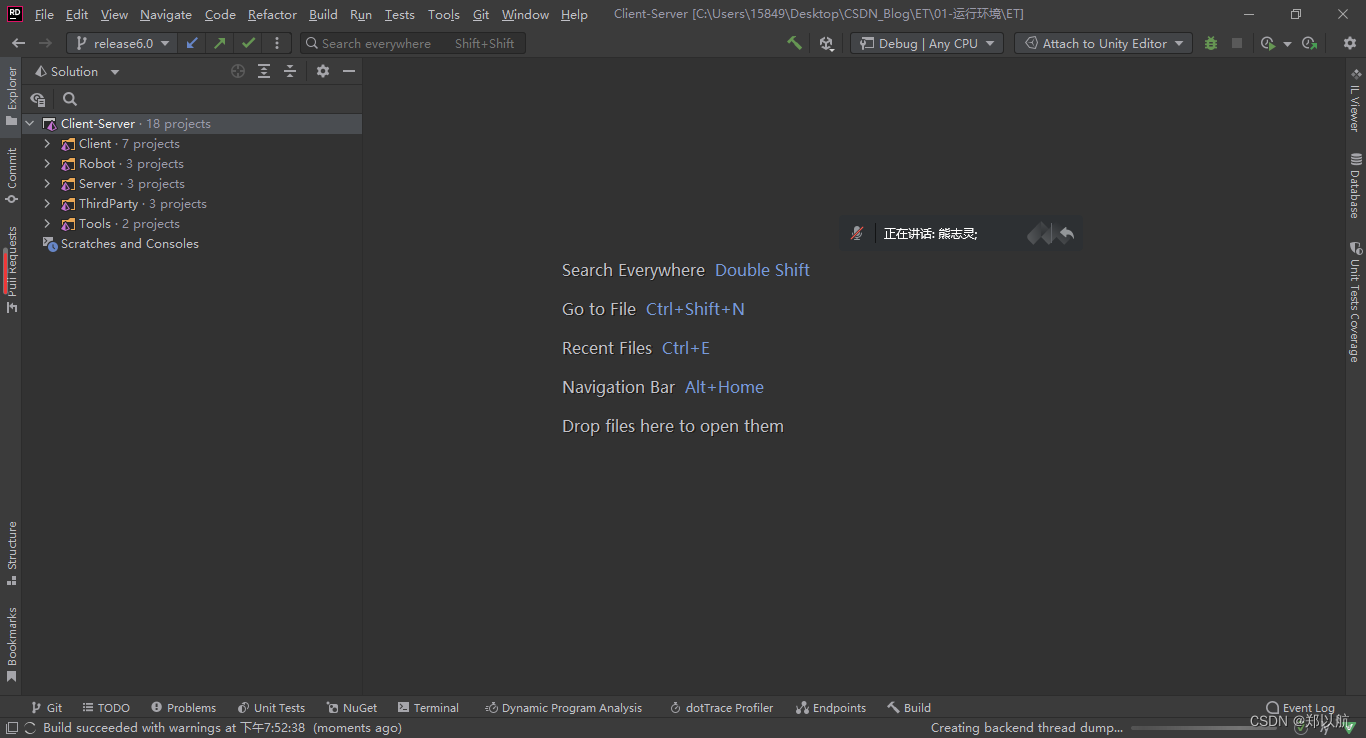Open the Tests menu
Image resolution: width=1366 pixels, height=738 pixels.
pyautogui.click(x=399, y=14)
